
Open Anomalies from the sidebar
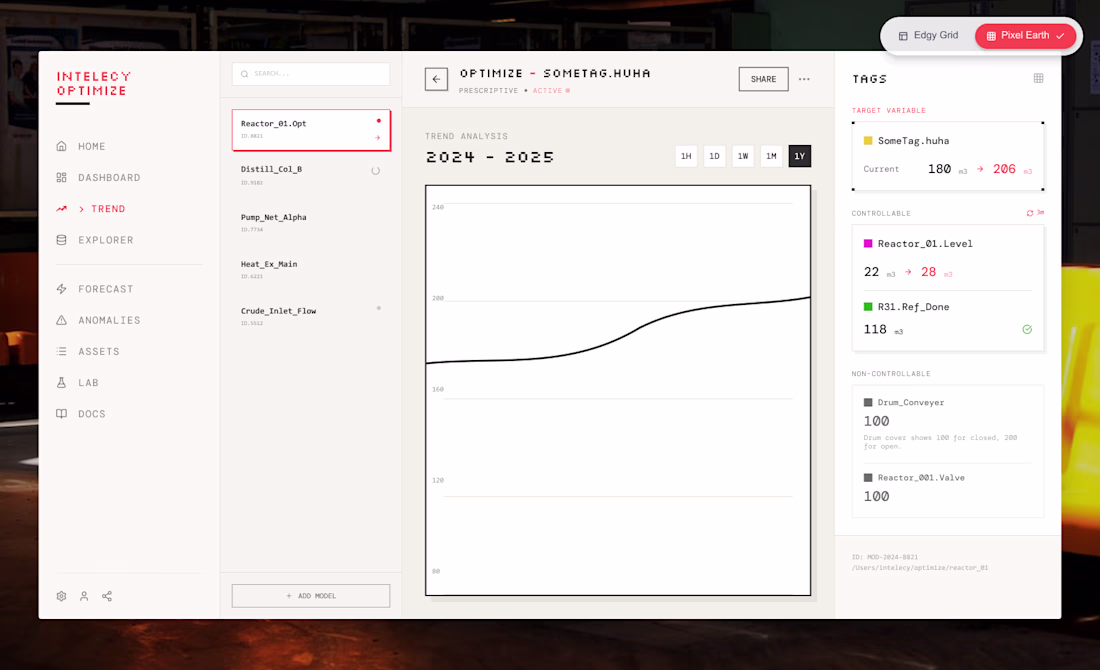109,320
